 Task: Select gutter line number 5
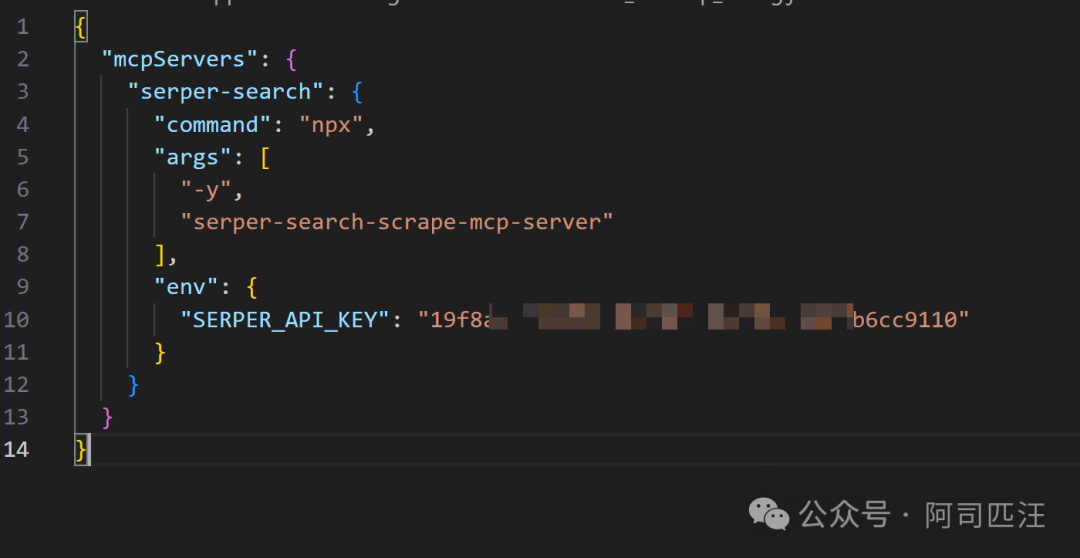click(x=23, y=157)
